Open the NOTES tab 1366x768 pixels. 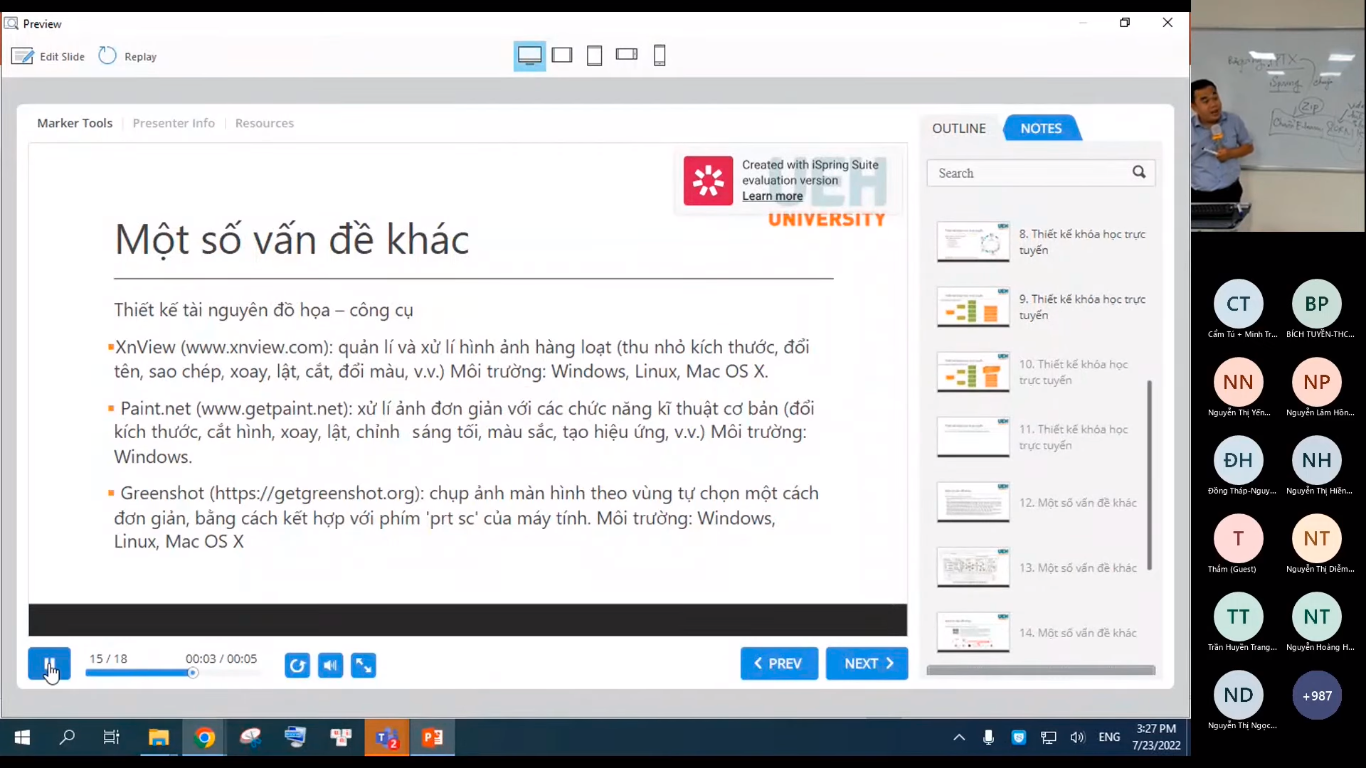point(1041,128)
